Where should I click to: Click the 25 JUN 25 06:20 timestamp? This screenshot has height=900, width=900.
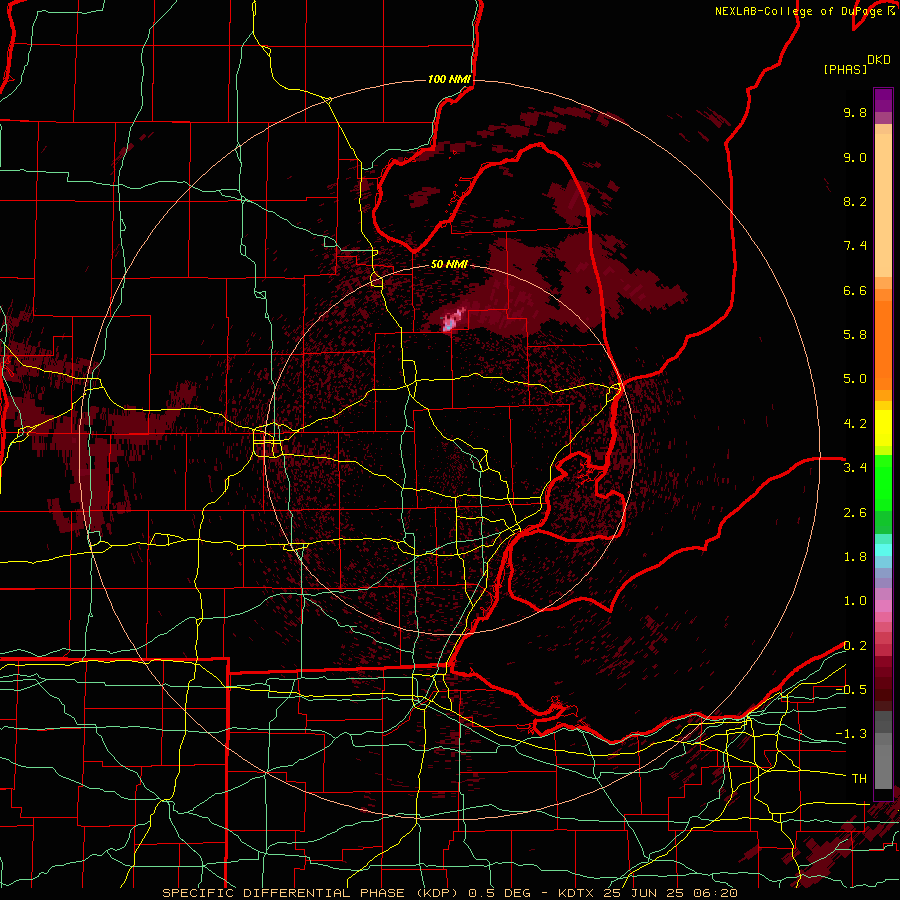(670, 893)
